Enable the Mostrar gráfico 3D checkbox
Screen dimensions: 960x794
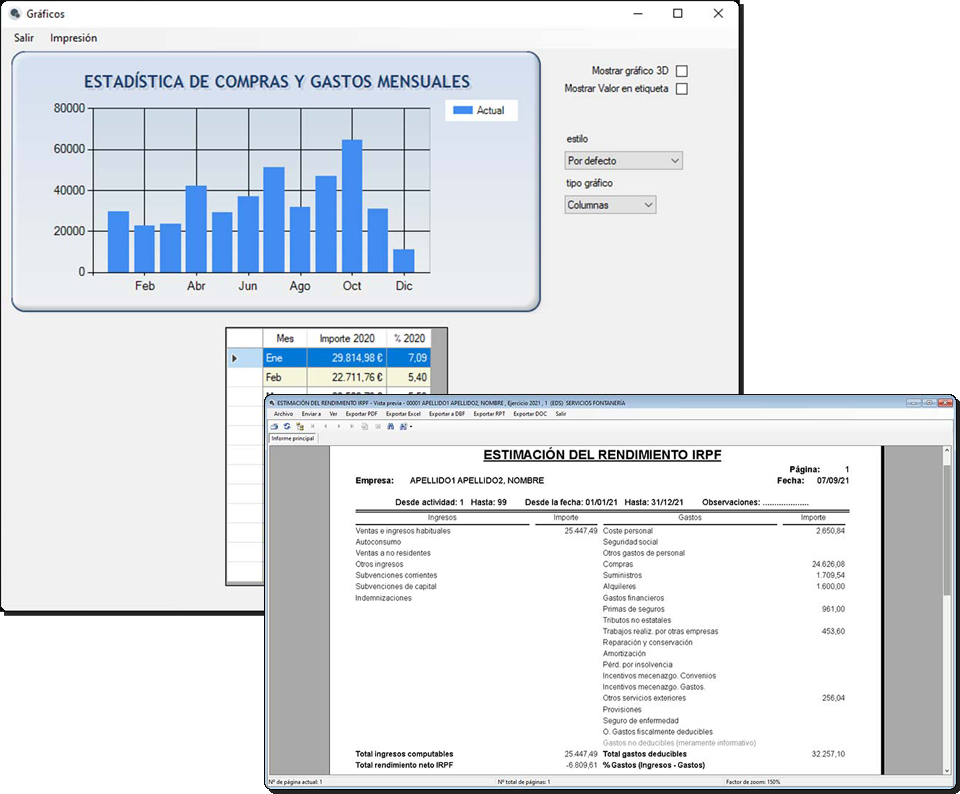click(681, 71)
